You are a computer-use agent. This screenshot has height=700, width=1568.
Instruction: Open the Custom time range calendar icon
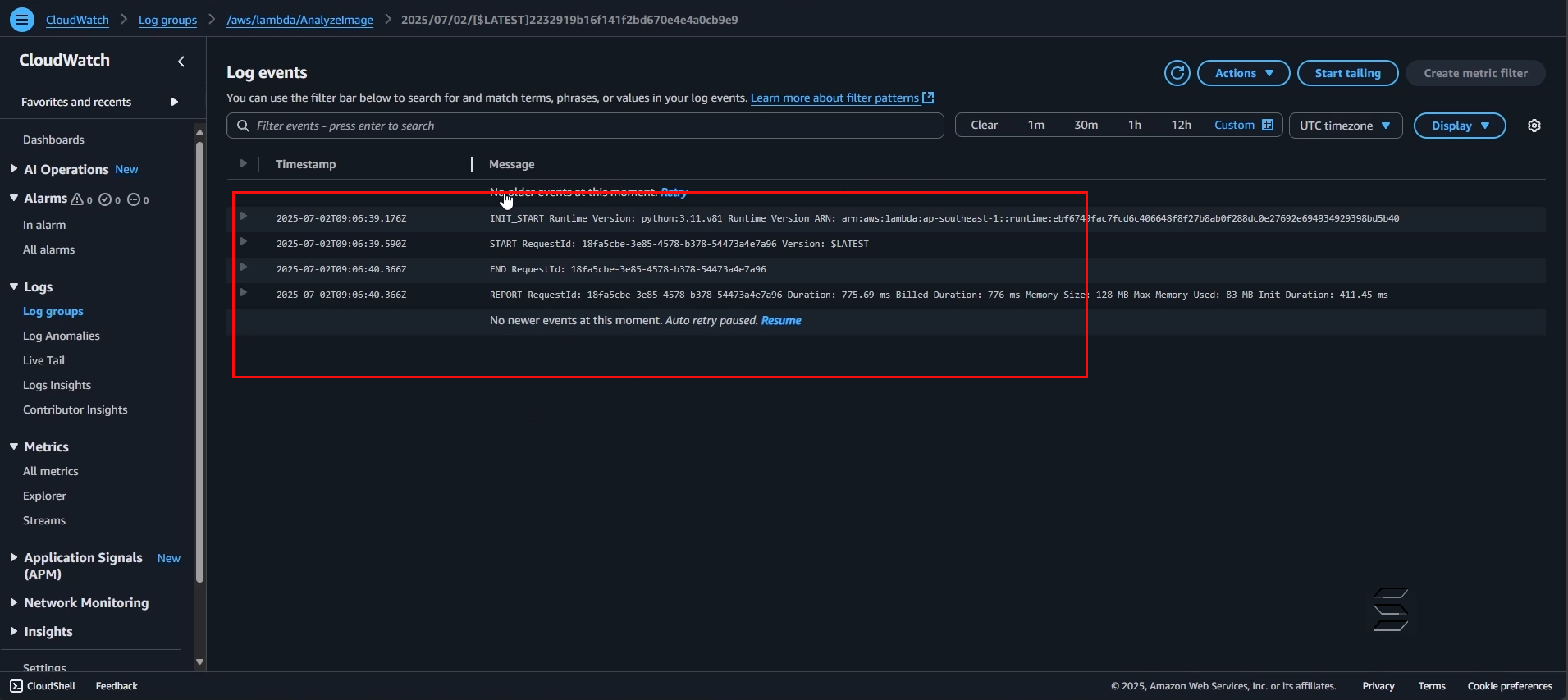(1268, 125)
